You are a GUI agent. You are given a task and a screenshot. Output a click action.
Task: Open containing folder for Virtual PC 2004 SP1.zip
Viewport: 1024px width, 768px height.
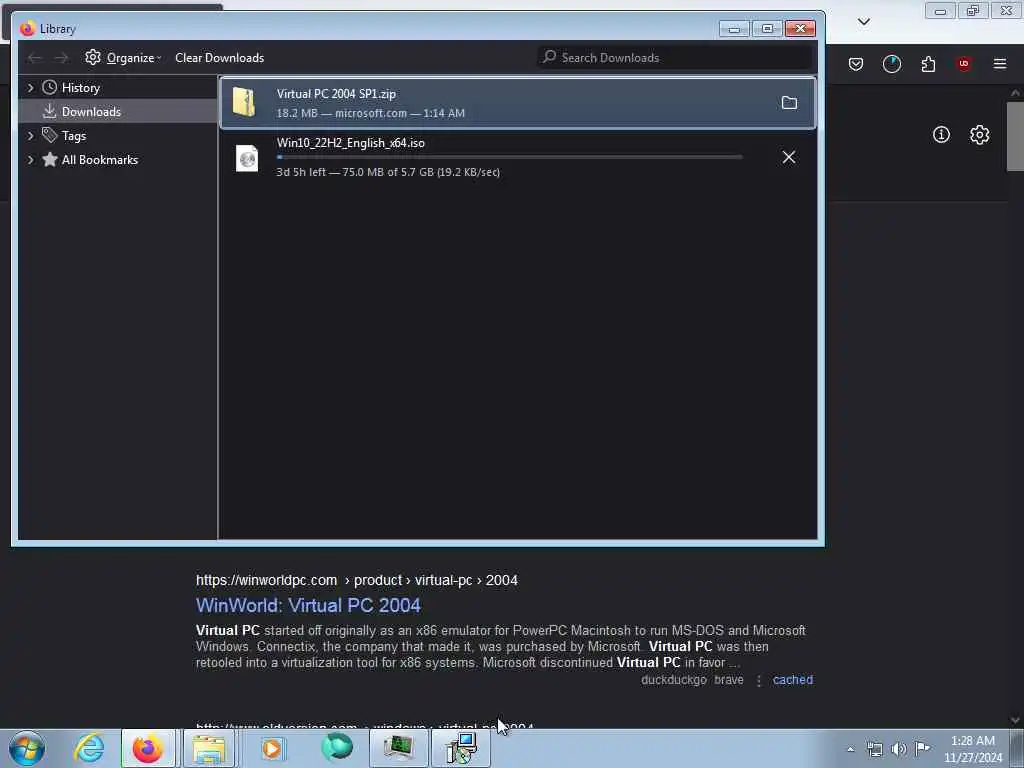789,103
